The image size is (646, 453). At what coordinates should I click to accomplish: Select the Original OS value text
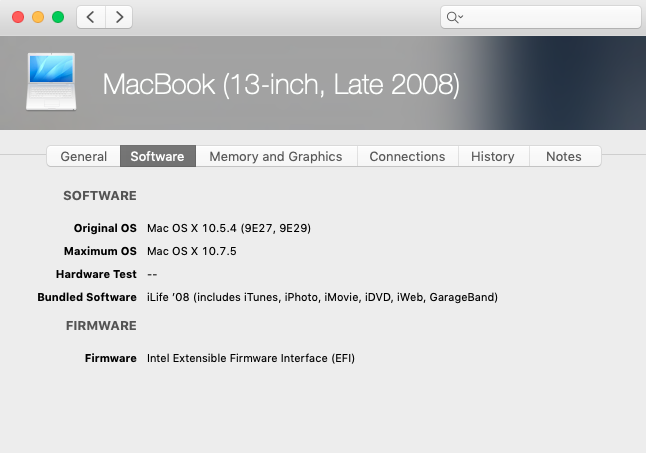tap(229, 228)
